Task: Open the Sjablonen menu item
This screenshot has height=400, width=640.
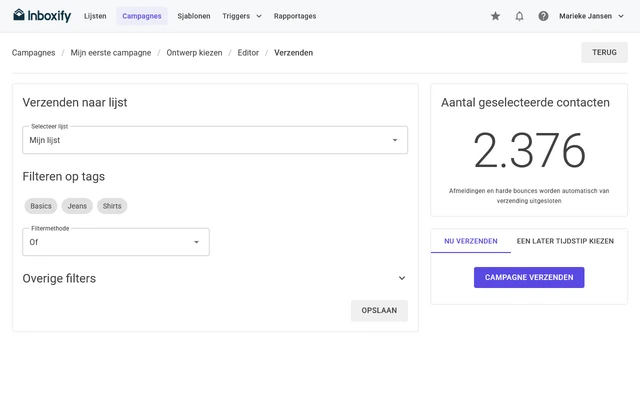Action: pyautogui.click(x=194, y=16)
